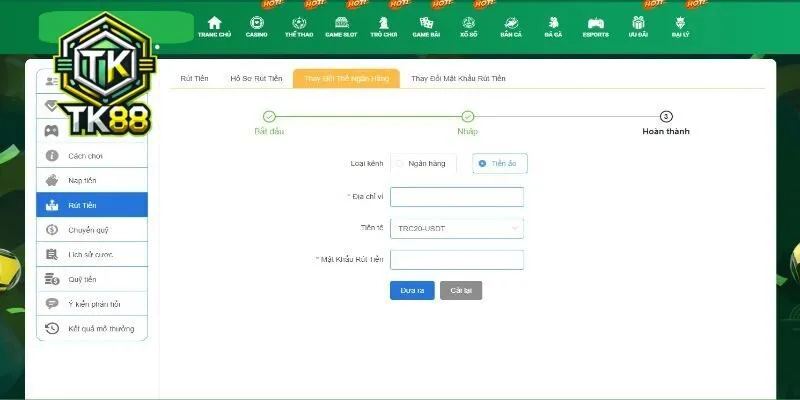Click the Trang Chủ home icon
The height and width of the screenshot is (400, 800).
pos(214,23)
